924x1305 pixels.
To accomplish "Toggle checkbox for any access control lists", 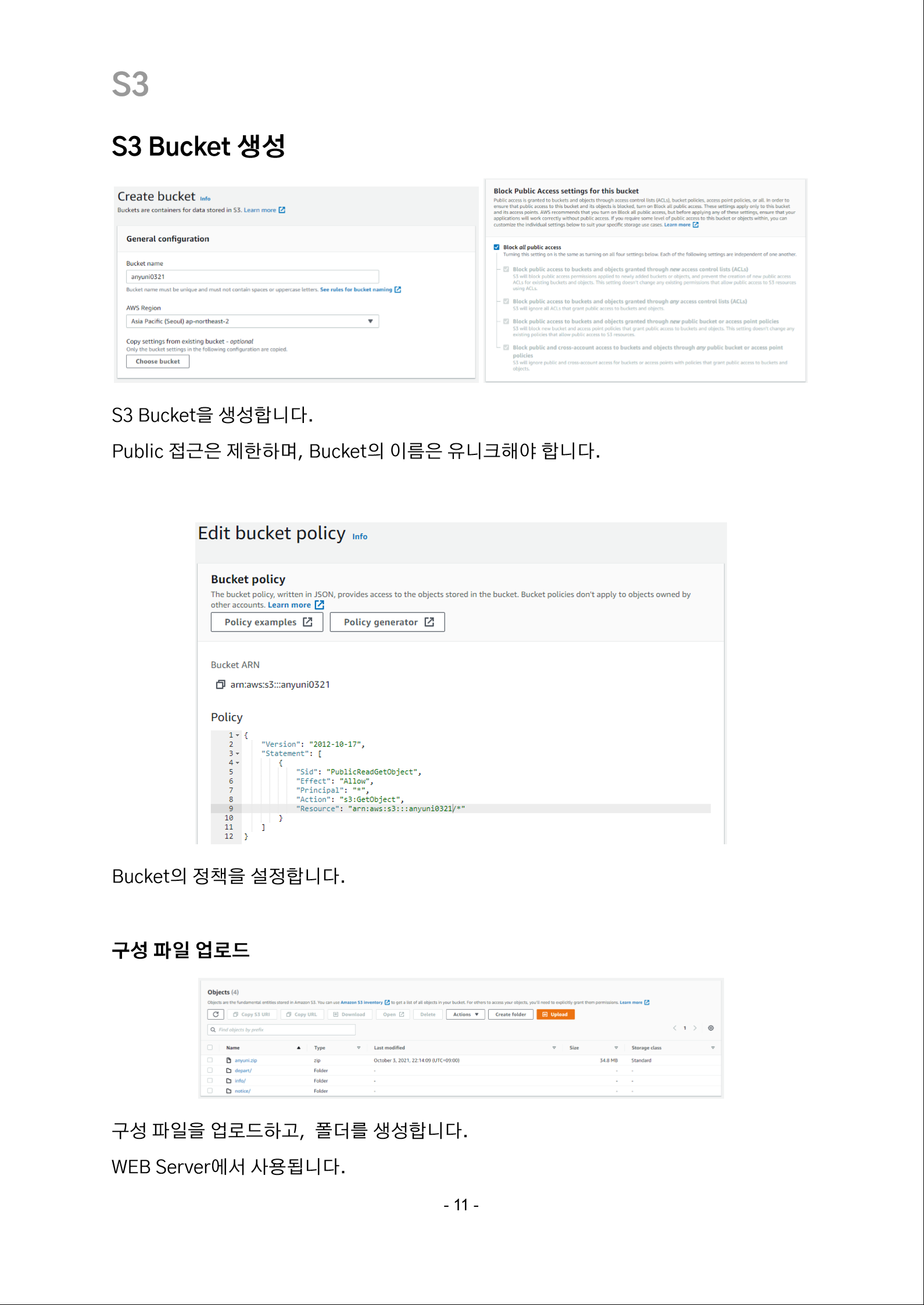I will point(507,301).
